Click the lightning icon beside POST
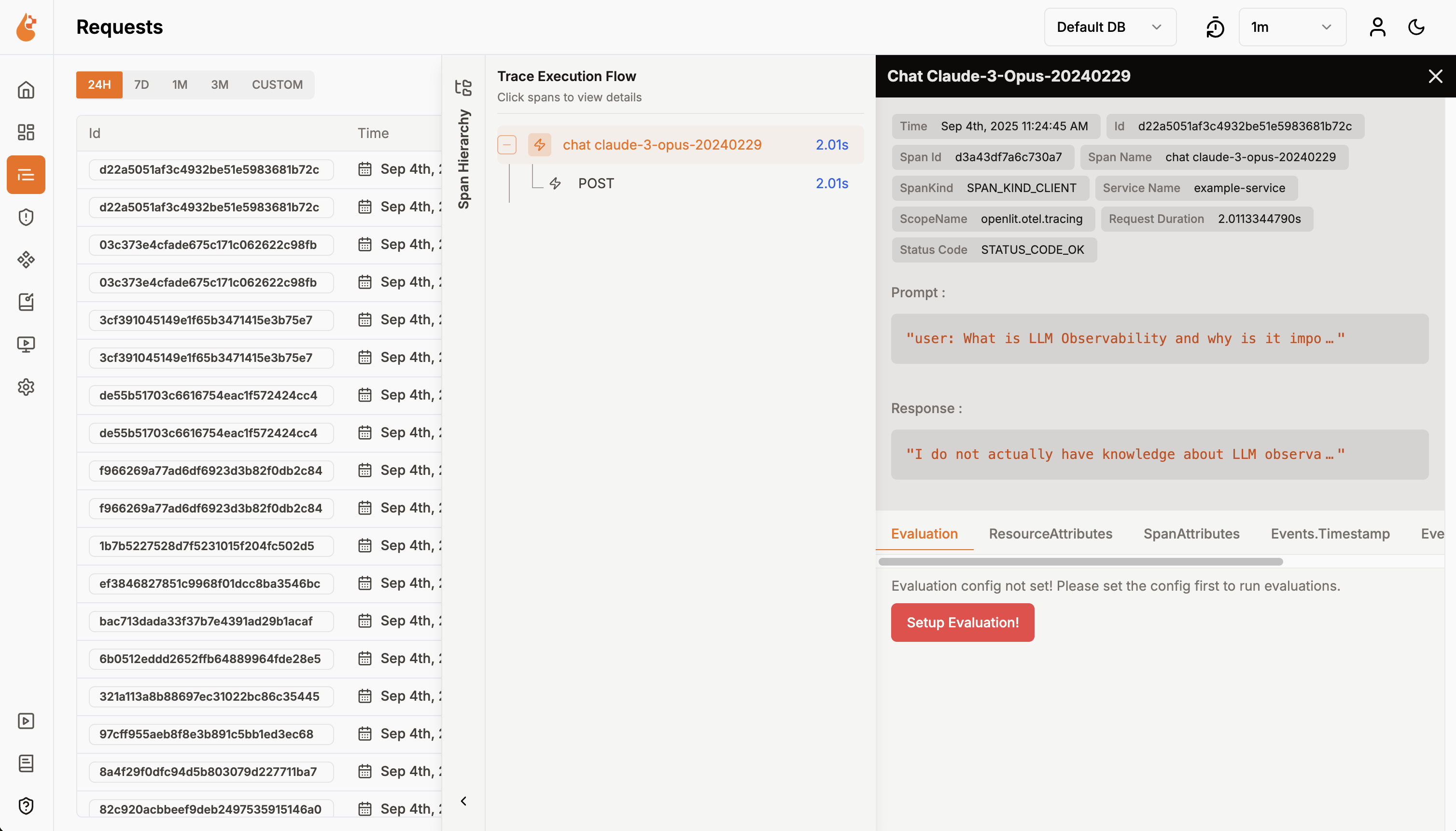 555,183
